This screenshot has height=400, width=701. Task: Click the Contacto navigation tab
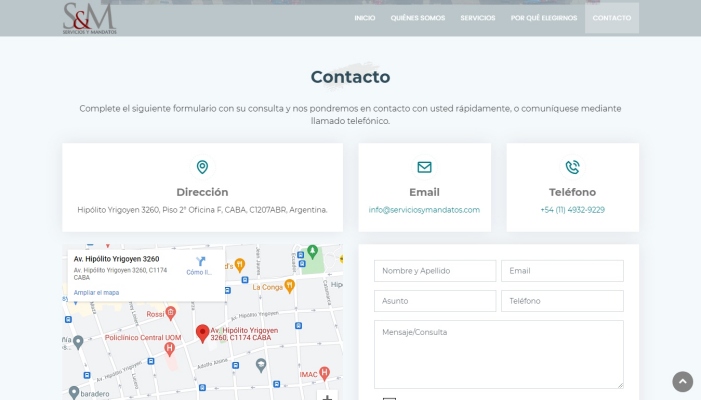tap(612, 18)
